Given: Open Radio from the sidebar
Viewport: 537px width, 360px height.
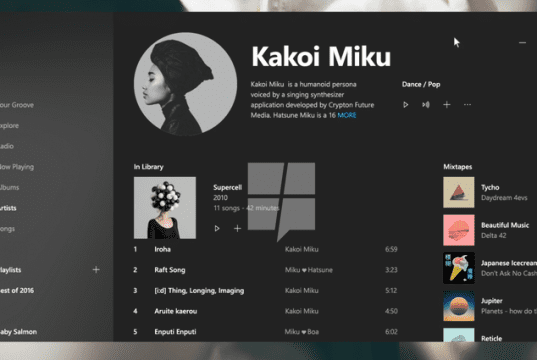Looking at the screenshot, I should pos(7,146).
